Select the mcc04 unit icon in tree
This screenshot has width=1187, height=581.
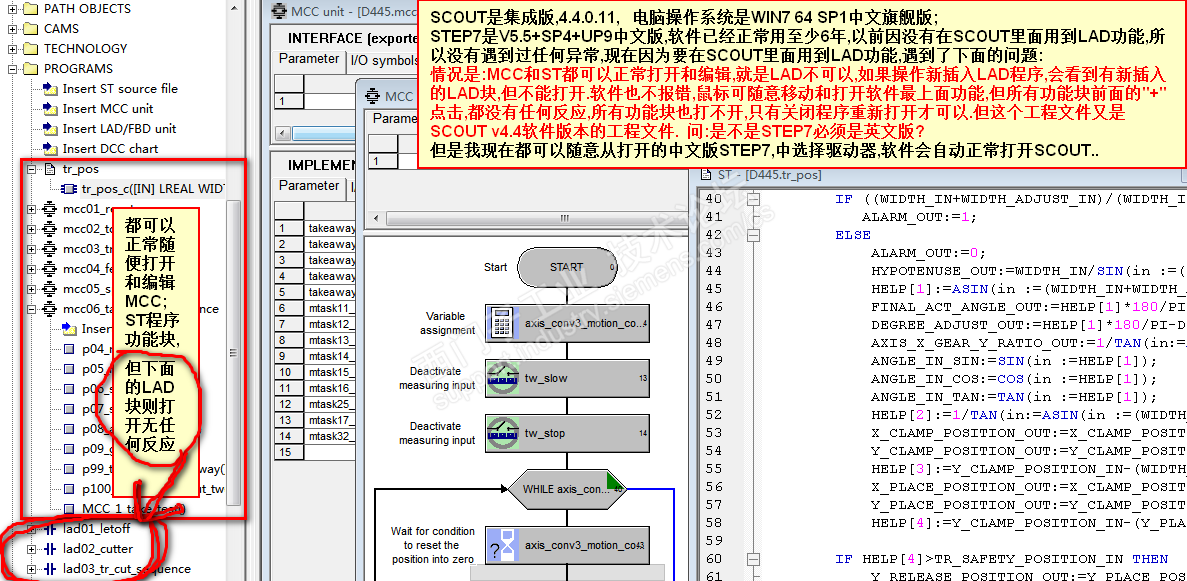[51, 269]
